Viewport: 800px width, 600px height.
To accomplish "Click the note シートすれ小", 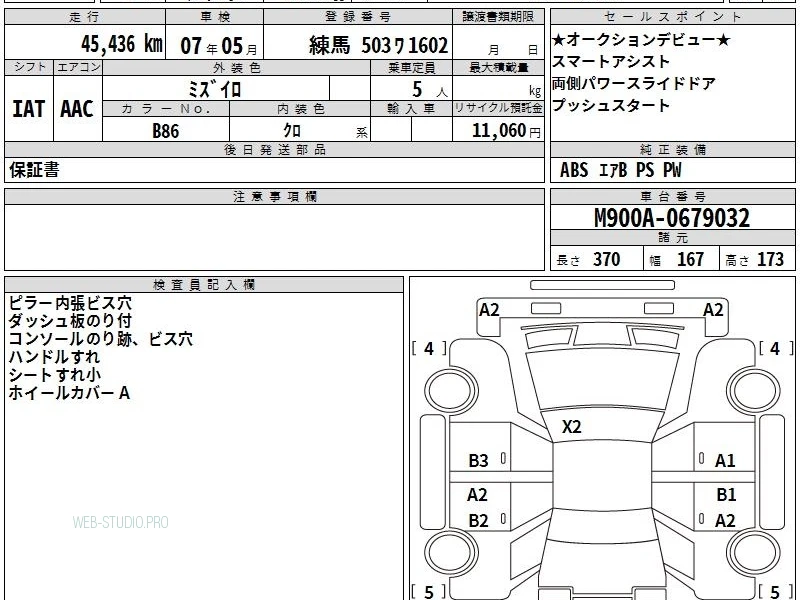I will tap(55, 374).
